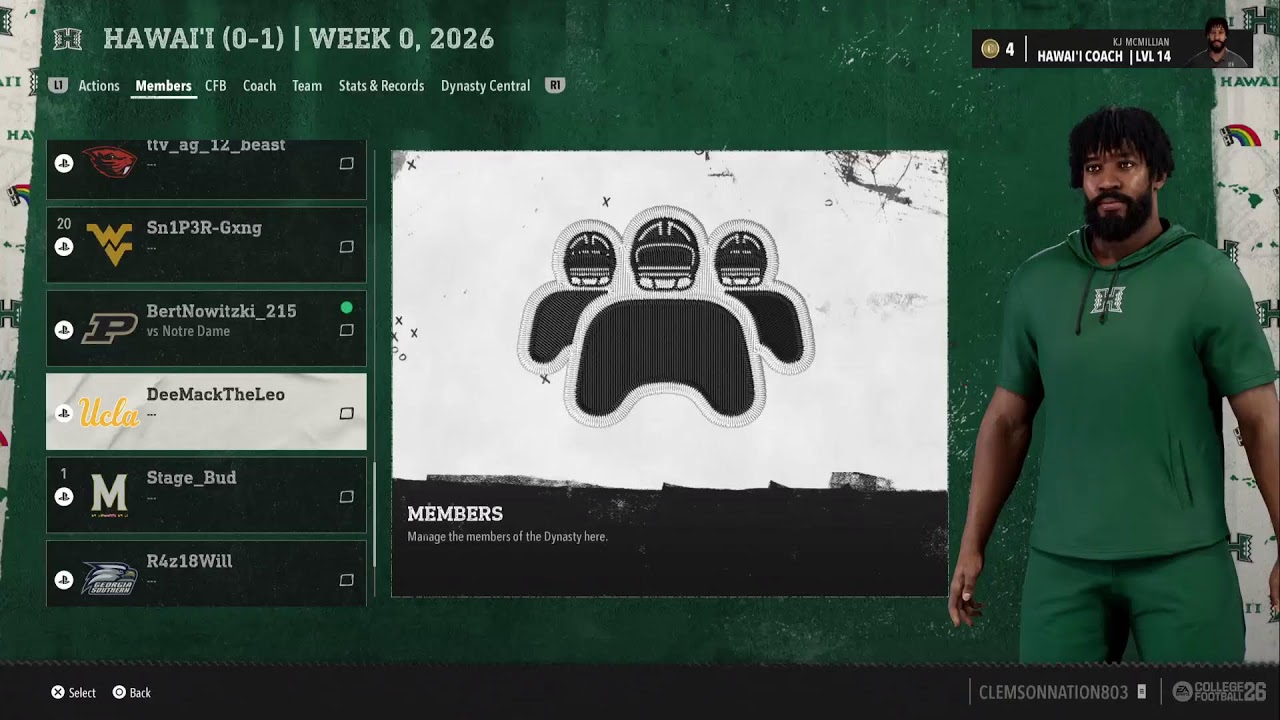Click the L1 bumper icon before Actions
The height and width of the screenshot is (720, 1280).
[58, 86]
